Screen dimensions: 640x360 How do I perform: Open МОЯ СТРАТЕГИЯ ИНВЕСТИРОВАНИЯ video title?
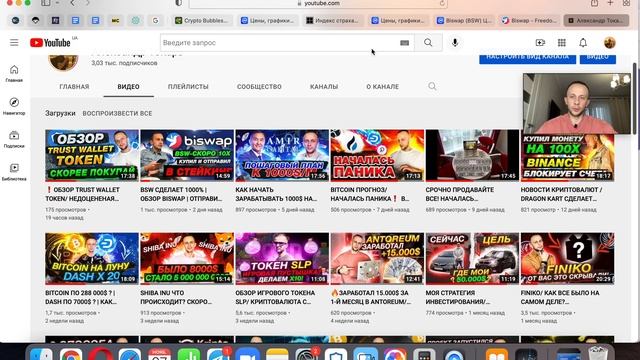tap(458, 297)
